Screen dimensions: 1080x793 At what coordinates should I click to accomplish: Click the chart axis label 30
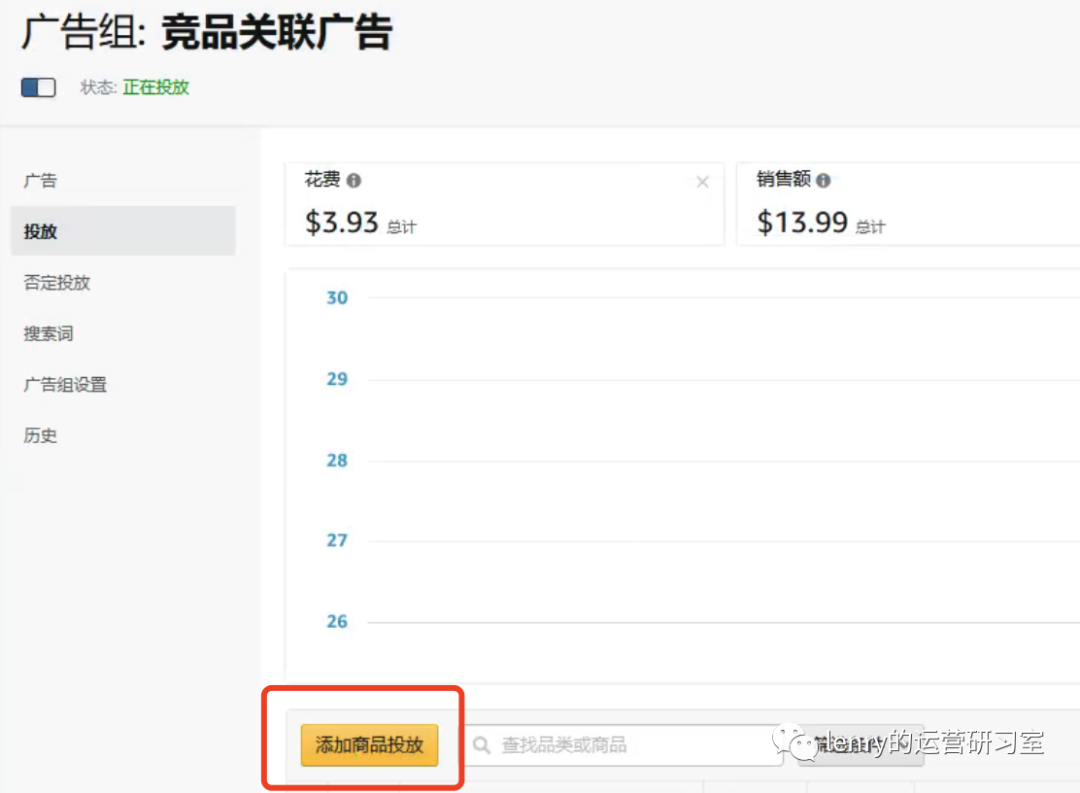(337, 298)
